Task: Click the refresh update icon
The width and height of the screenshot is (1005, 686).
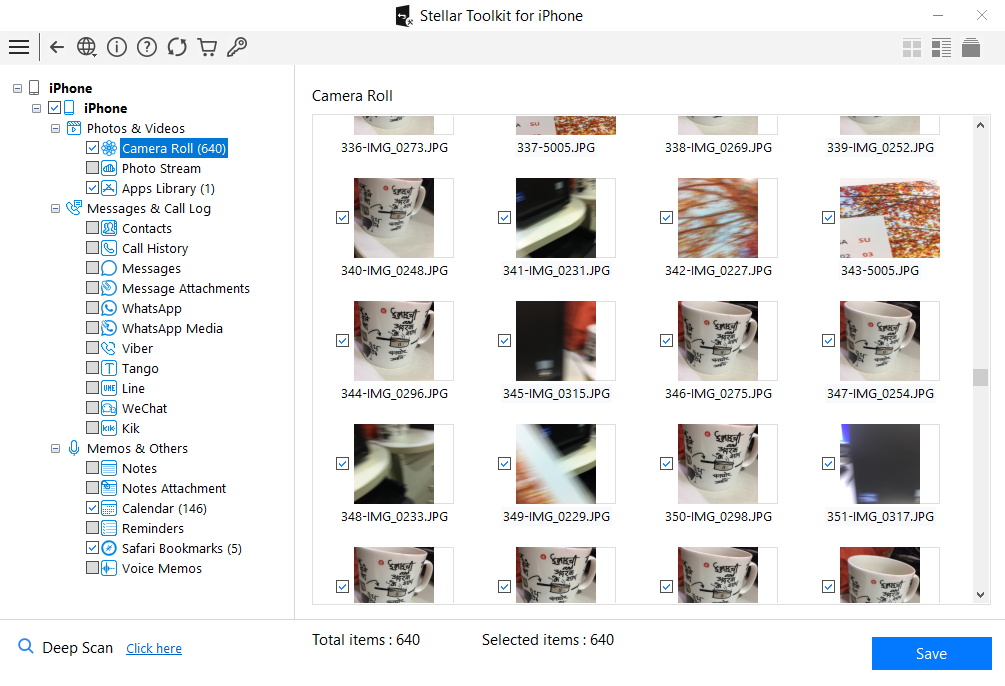Action: (177, 47)
